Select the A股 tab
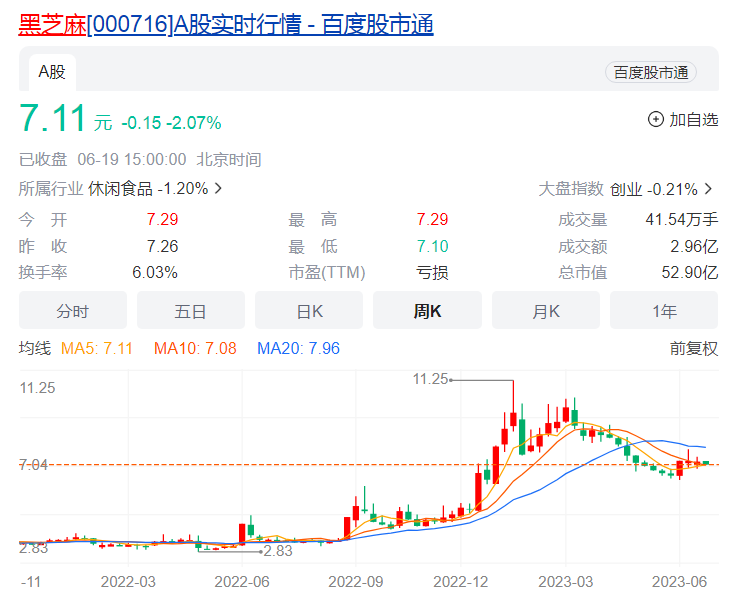The width and height of the screenshot is (735, 596). click(52, 72)
